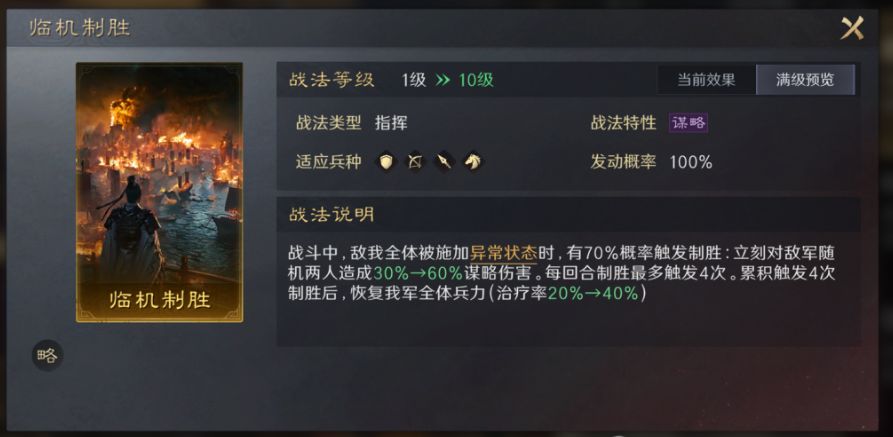Image resolution: width=893 pixels, height=437 pixels.
Task: Click the 临机制胜 title at top left
Action: click(x=80, y=28)
